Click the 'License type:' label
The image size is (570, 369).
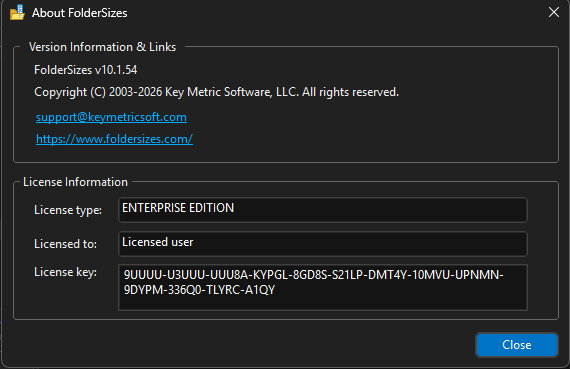coord(68,210)
